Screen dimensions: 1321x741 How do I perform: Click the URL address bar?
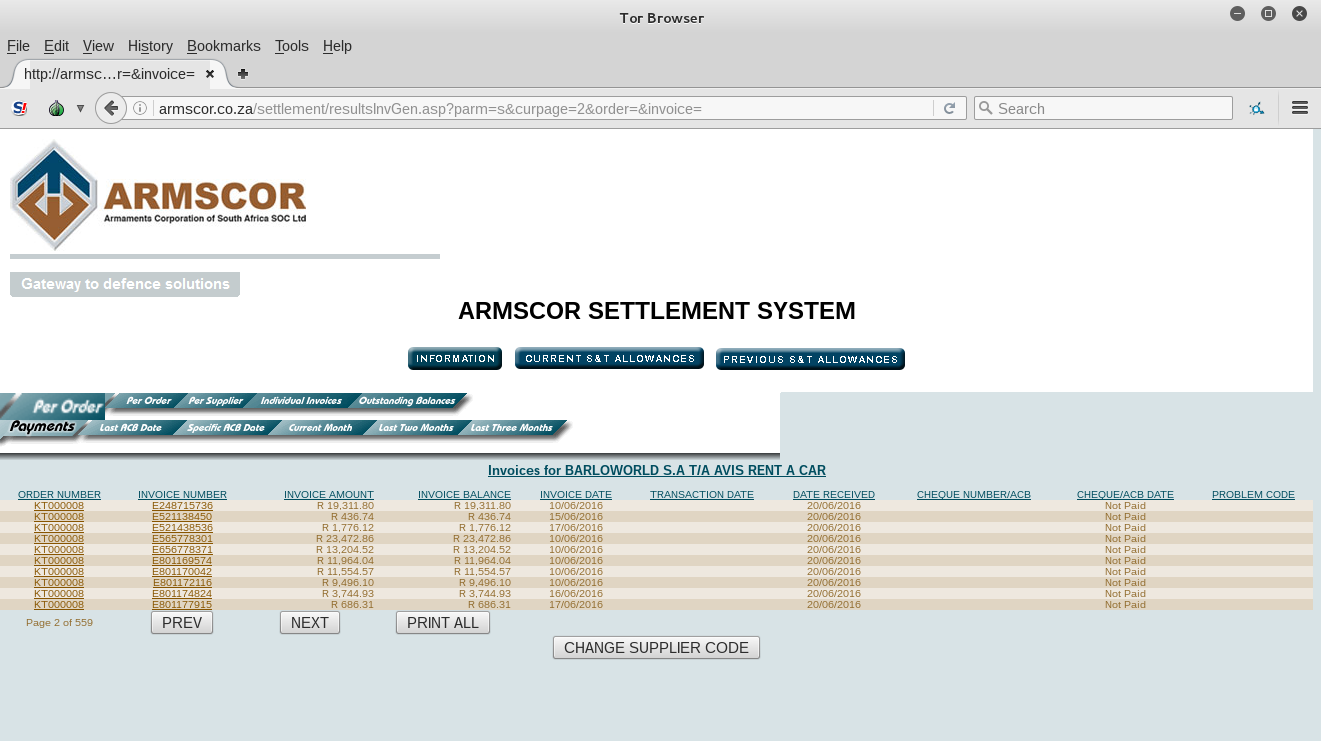click(x=545, y=108)
